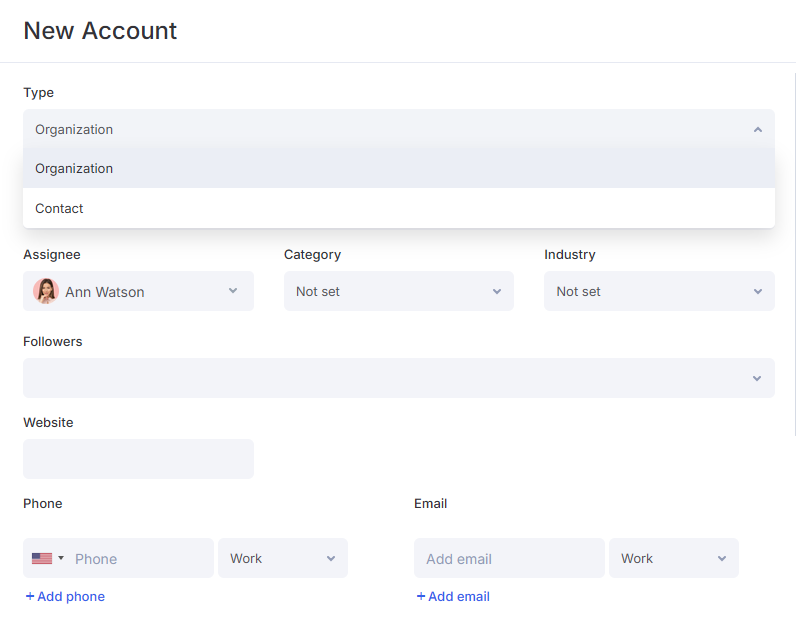The height and width of the screenshot is (644, 796).
Task: Click the Phone section label
Action: click(x=43, y=503)
